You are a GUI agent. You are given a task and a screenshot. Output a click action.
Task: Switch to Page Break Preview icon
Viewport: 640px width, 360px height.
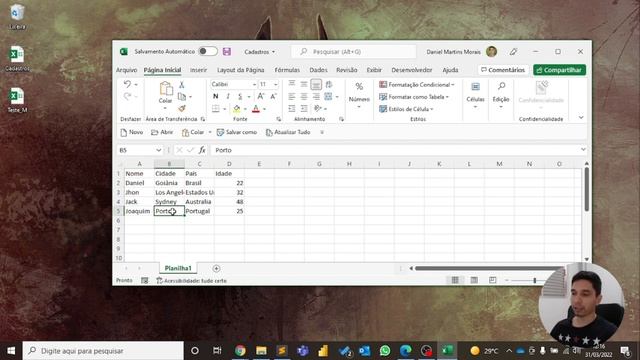(x=493, y=280)
